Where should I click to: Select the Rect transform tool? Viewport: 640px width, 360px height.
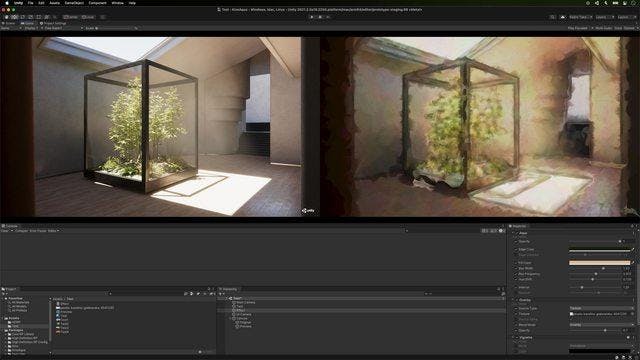38,17
